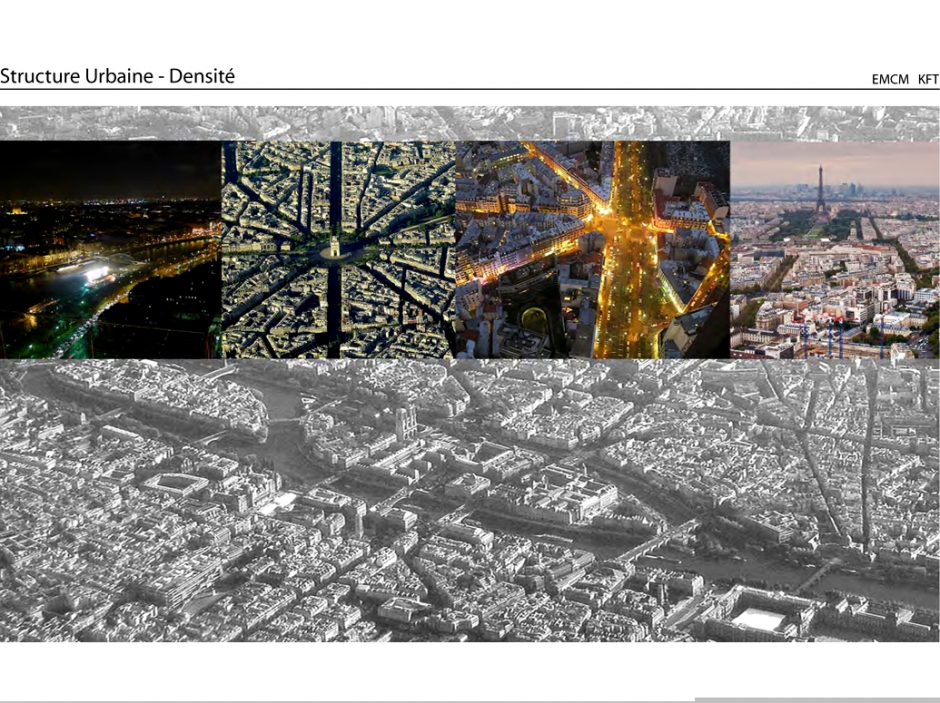Image resolution: width=940 pixels, height=703 pixels.
Task: Click the KFT label in the header
Action: (928, 79)
